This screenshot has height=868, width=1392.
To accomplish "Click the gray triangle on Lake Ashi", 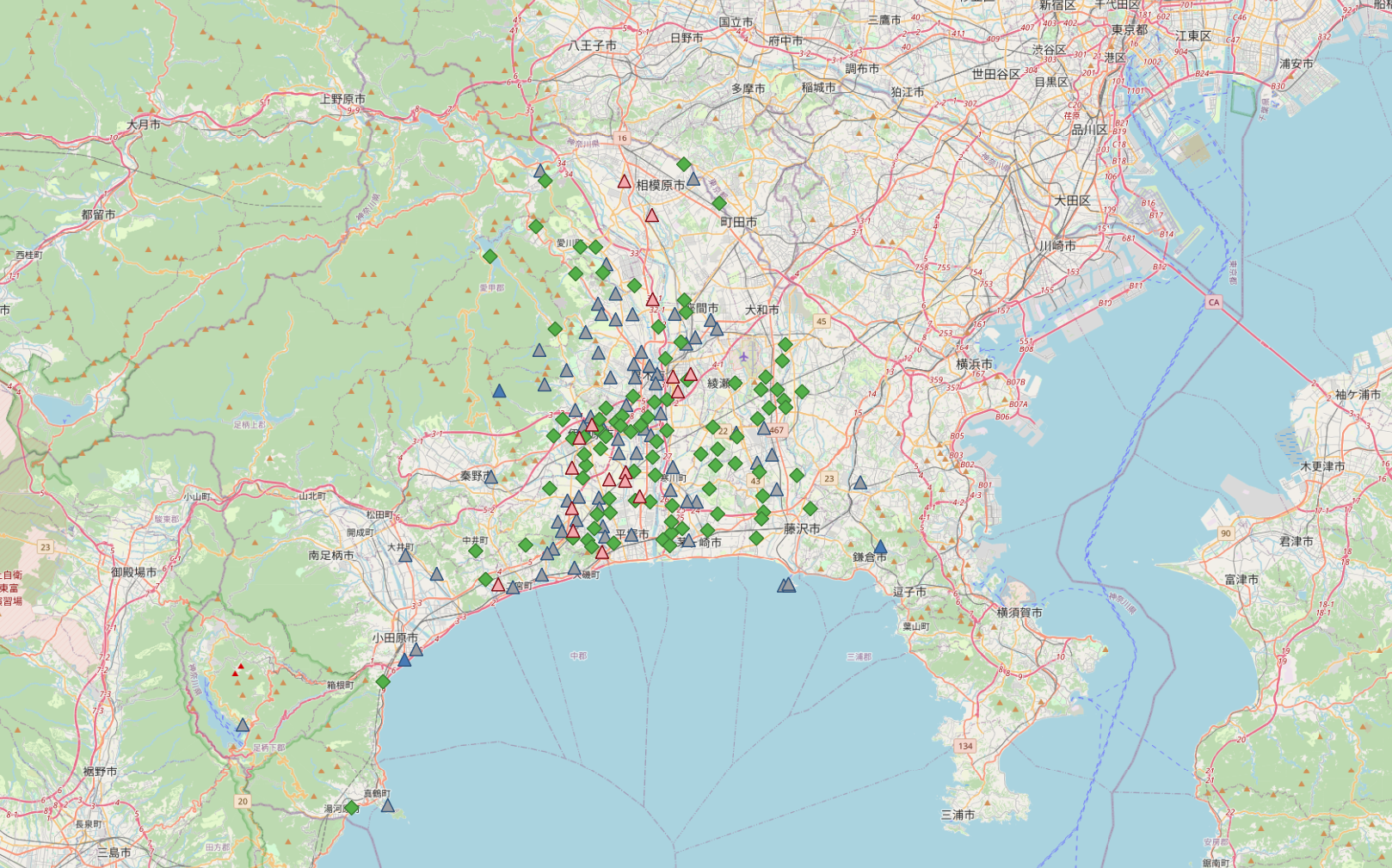I will (243, 725).
